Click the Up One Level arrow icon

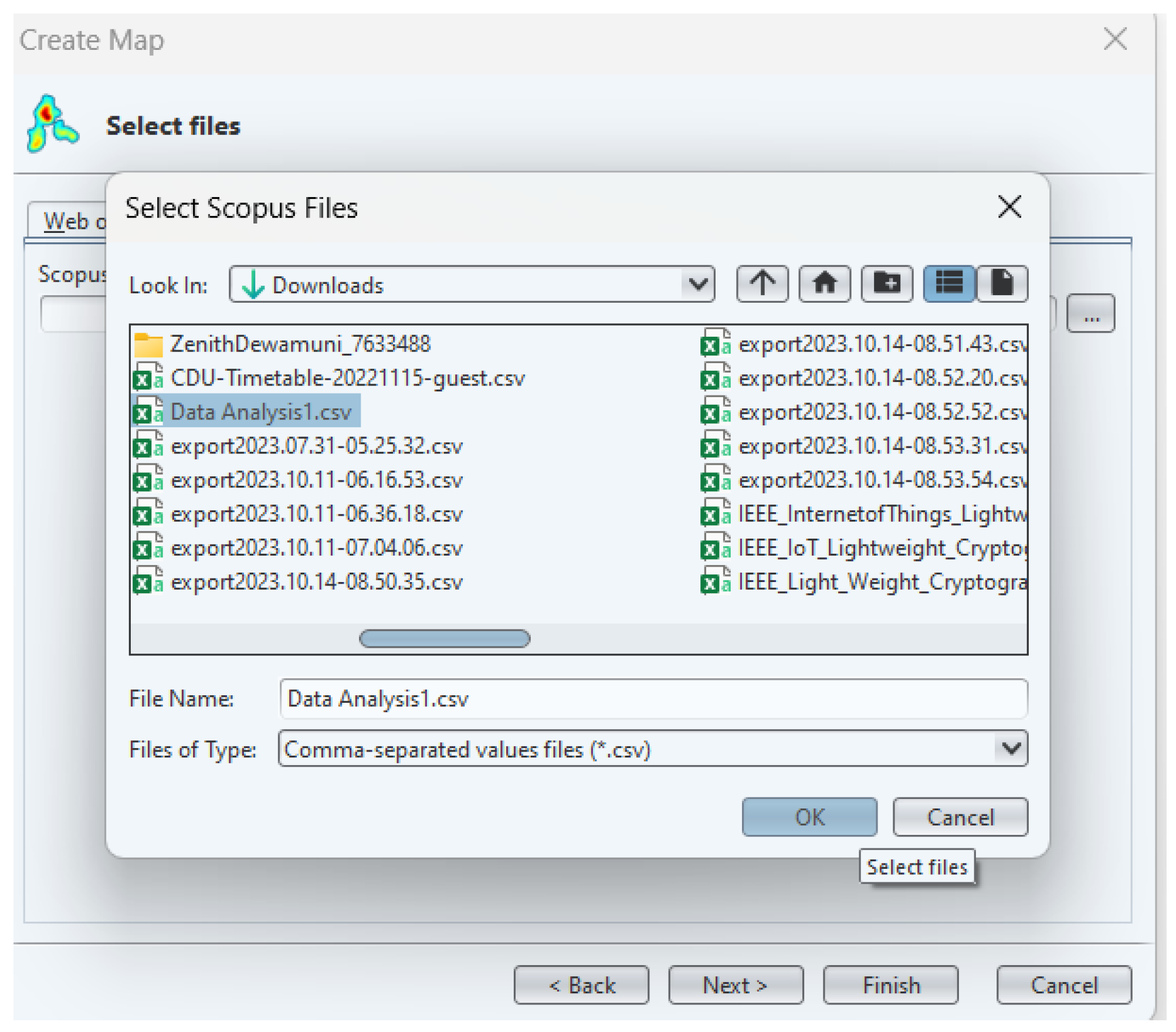pos(761,284)
